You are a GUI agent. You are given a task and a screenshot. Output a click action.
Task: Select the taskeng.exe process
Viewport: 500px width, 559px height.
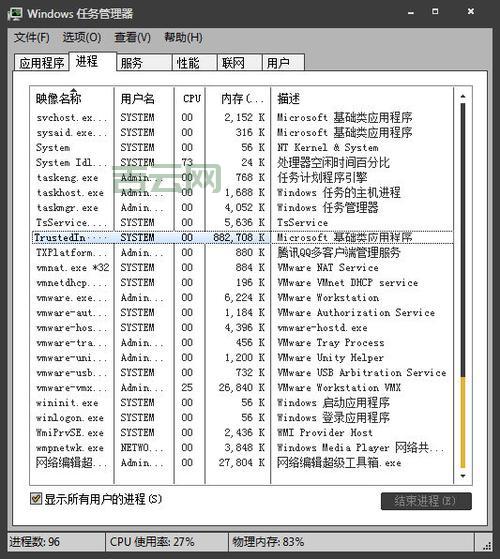pyautogui.click(x=242, y=177)
